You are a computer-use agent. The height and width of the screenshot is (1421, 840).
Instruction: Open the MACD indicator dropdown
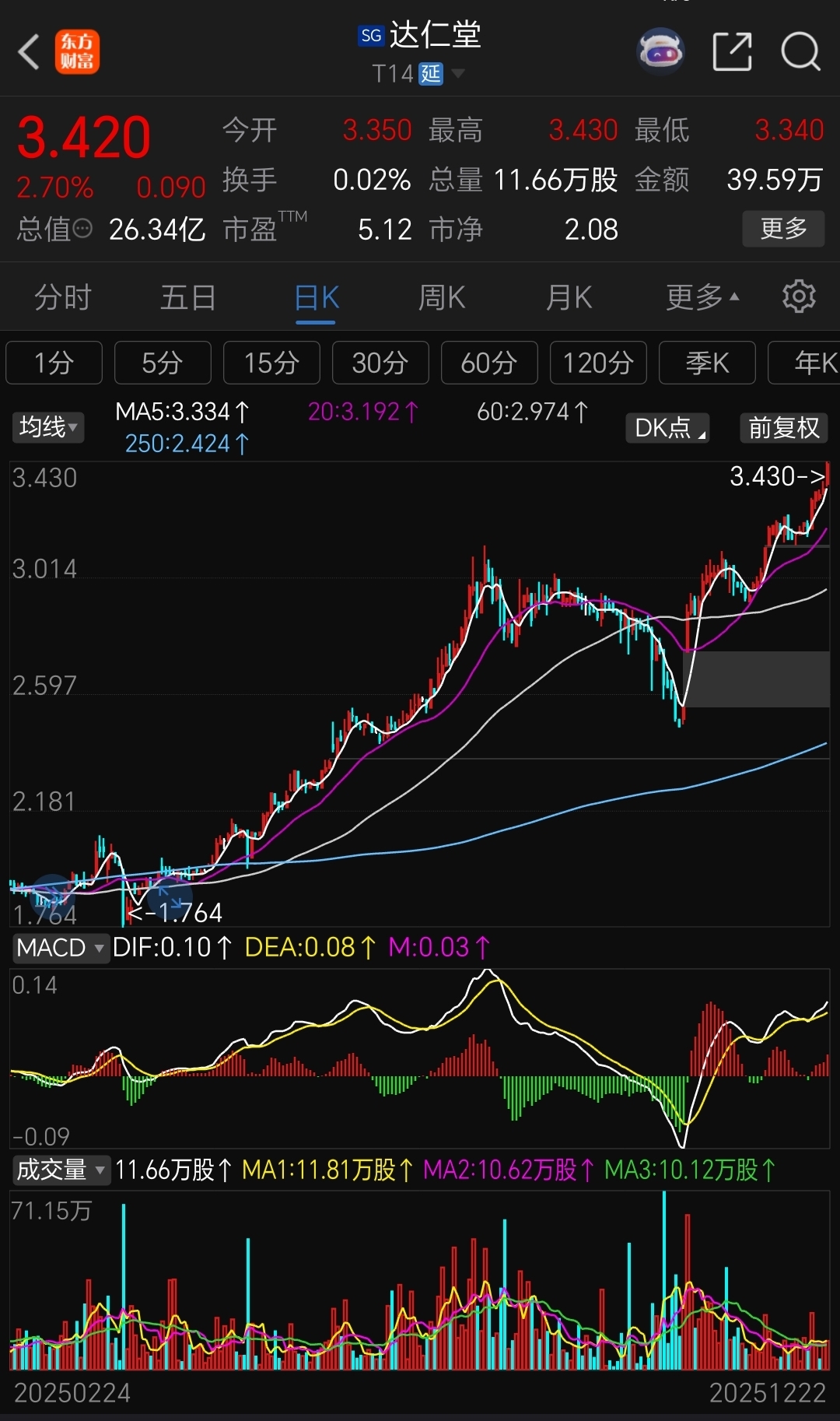pos(61,948)
